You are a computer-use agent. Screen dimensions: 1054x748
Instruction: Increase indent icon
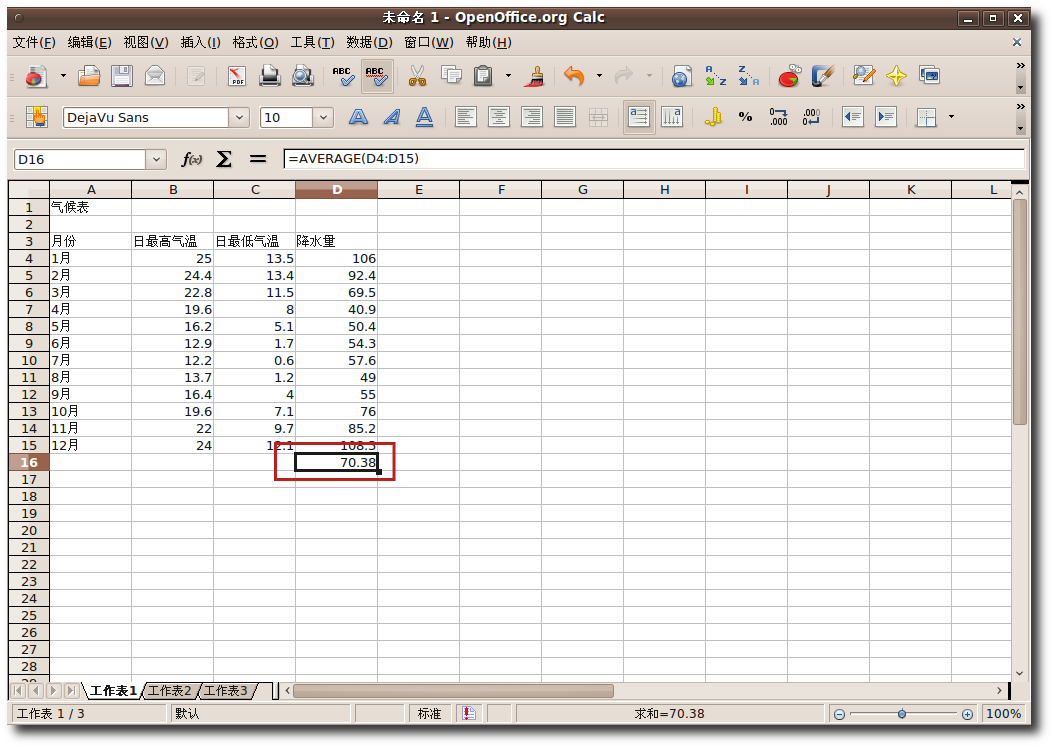[x=886, y=118]
